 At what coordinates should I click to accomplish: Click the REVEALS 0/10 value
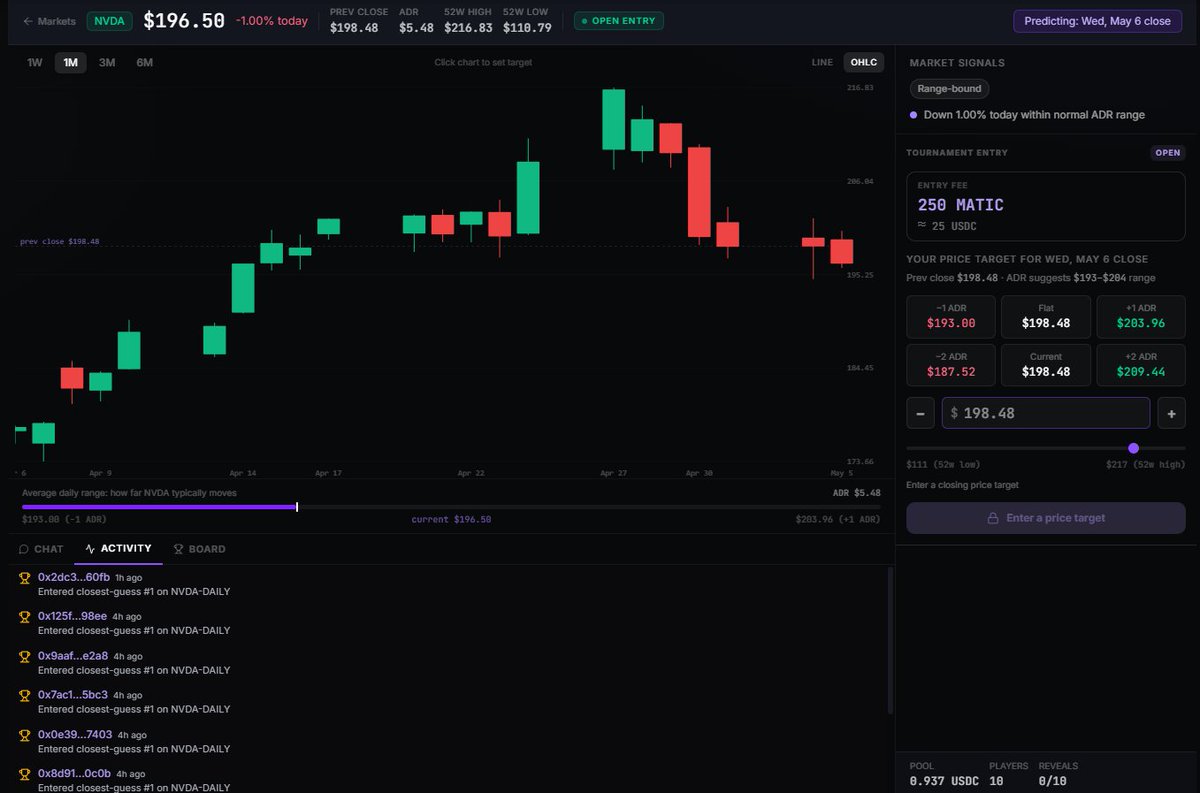pos(1054,780)
